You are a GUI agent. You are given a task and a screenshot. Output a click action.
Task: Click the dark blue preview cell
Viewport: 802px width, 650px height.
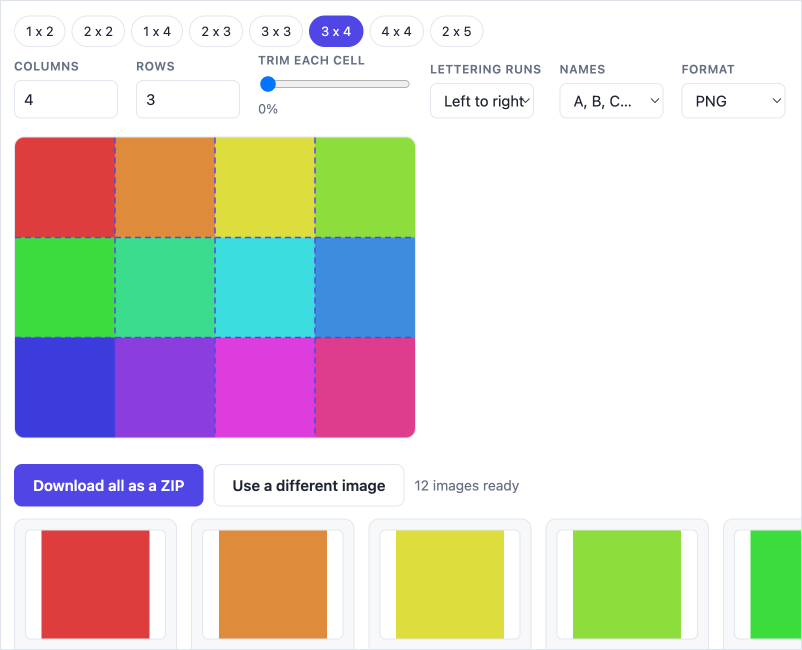point(65,388)
